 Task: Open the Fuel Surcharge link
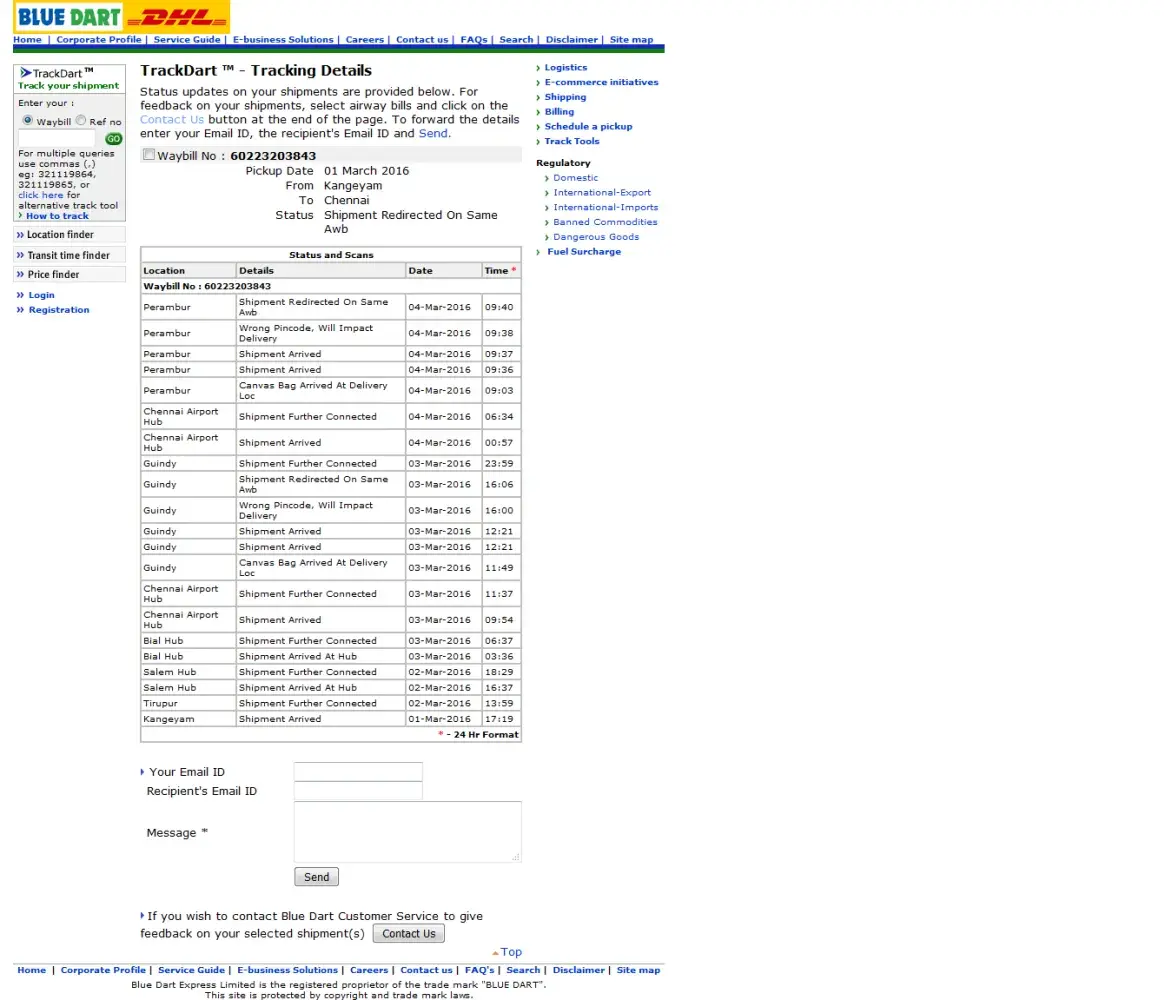[584, 252]
